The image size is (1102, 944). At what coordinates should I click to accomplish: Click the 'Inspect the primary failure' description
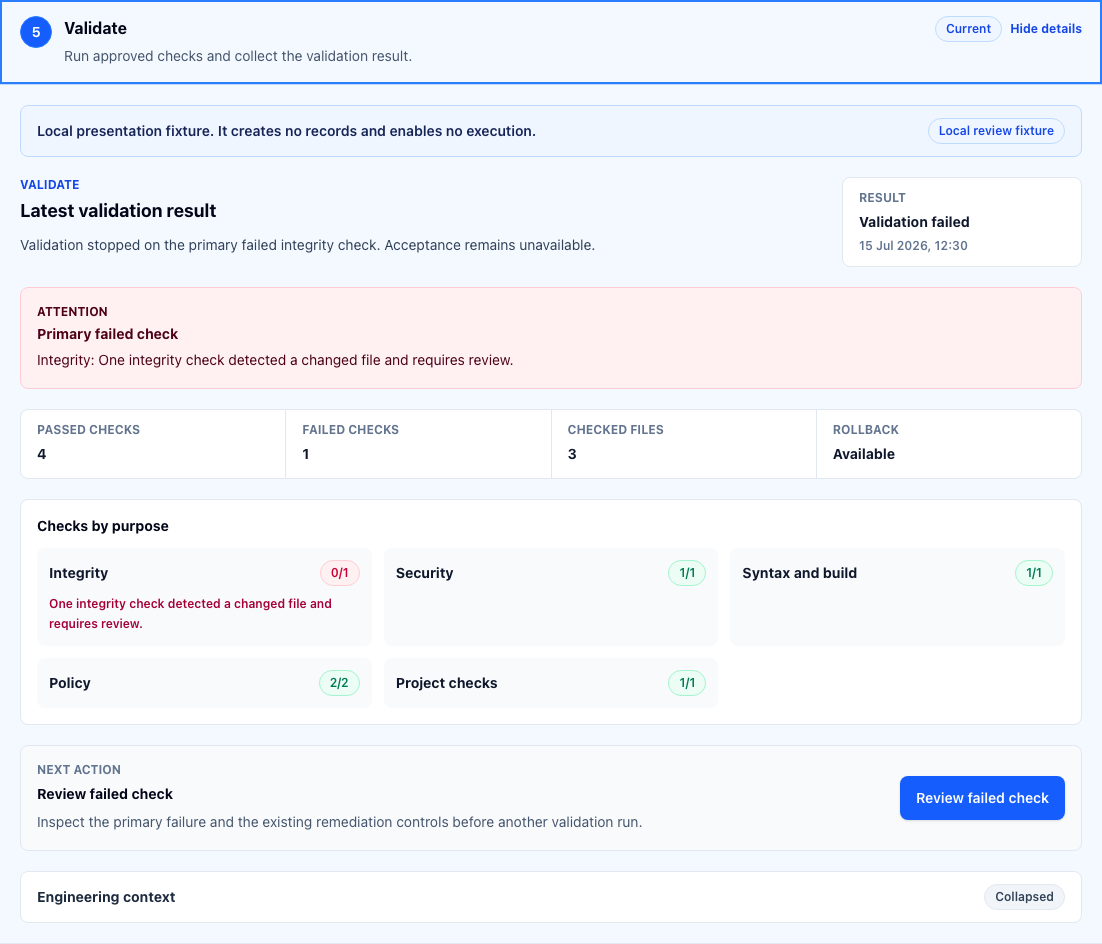point(339,822)
